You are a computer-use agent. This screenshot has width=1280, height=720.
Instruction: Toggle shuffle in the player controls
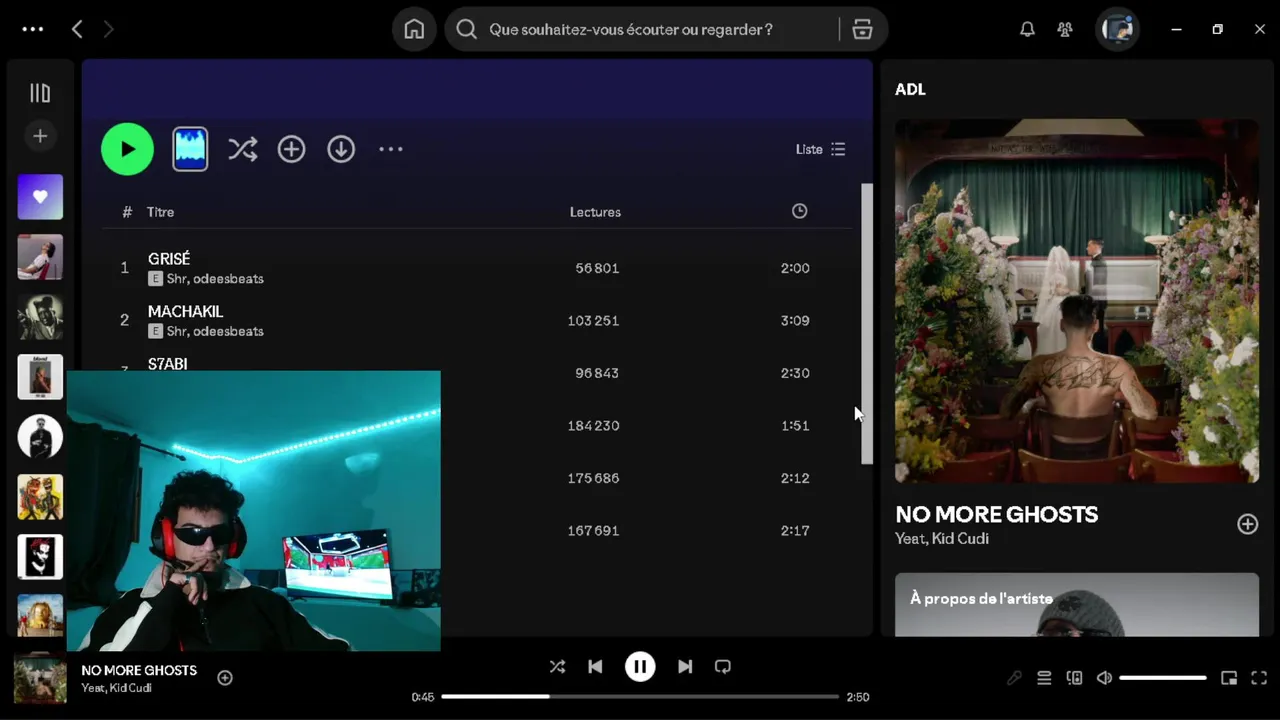557,667
